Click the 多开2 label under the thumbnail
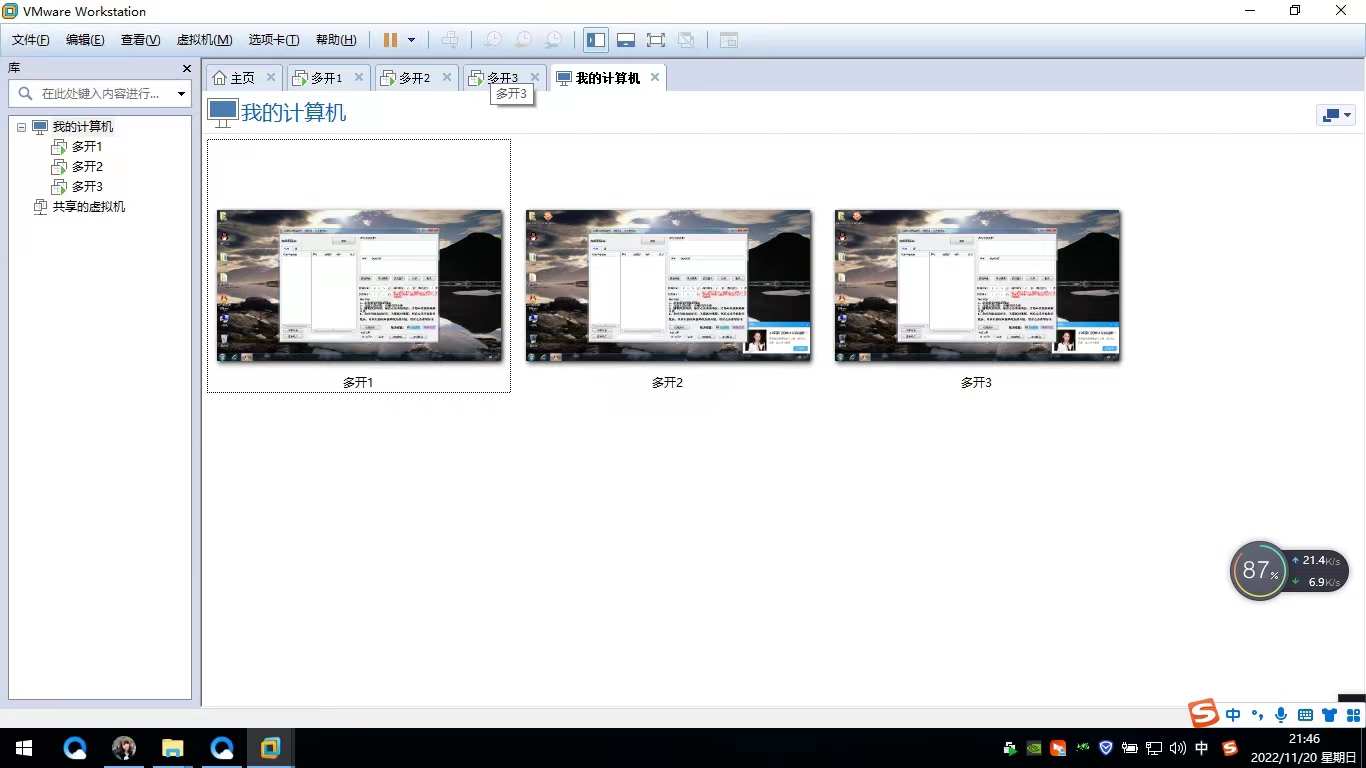The width and height of the screenshot is (1366, 768). pyautogui.click(x=667, y=382)
